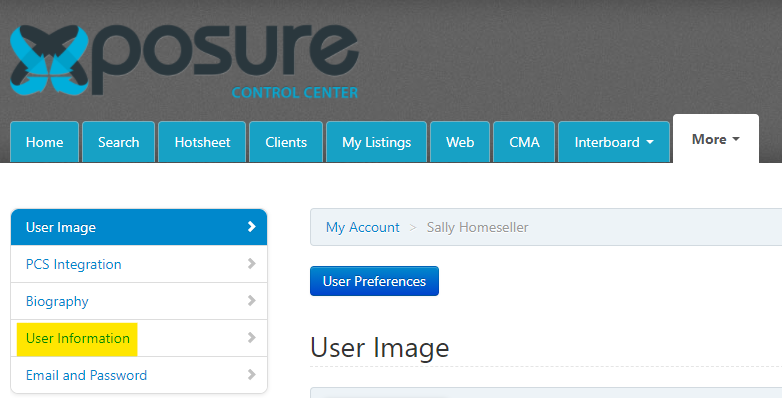Click chevron arrow beside Biography
Screen dimensions: 782x398
pos(252,300)
